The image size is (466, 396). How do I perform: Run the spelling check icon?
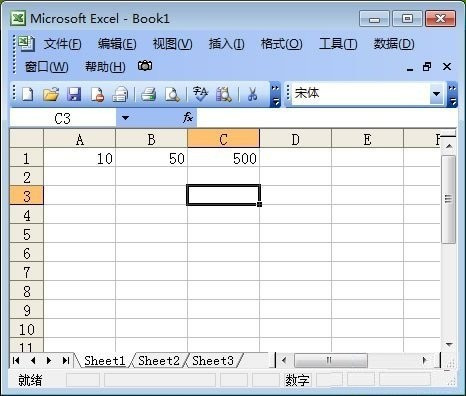click(200, 95)
